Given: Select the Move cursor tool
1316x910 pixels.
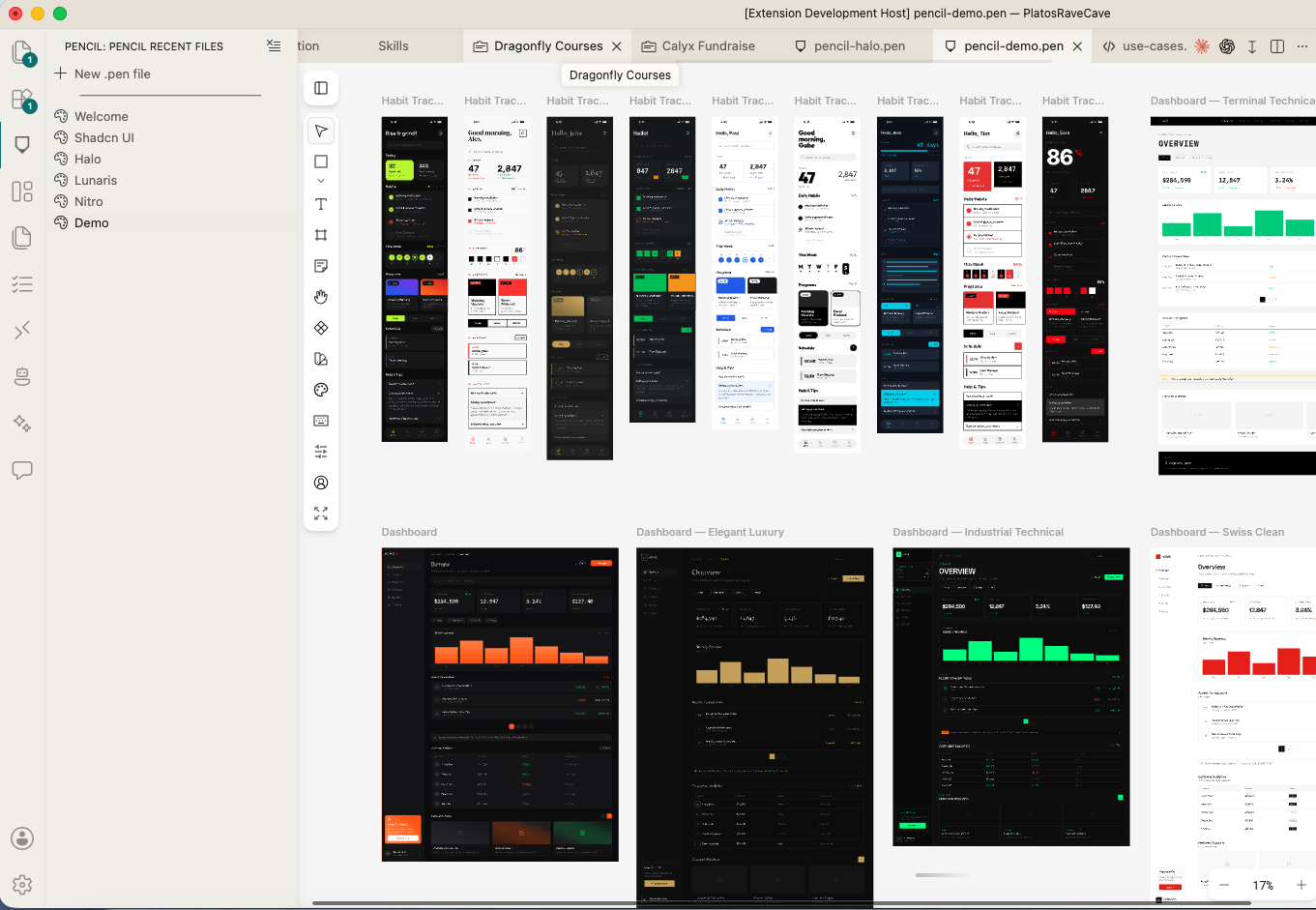Looking at the screenshot, I should pos(321,131).
